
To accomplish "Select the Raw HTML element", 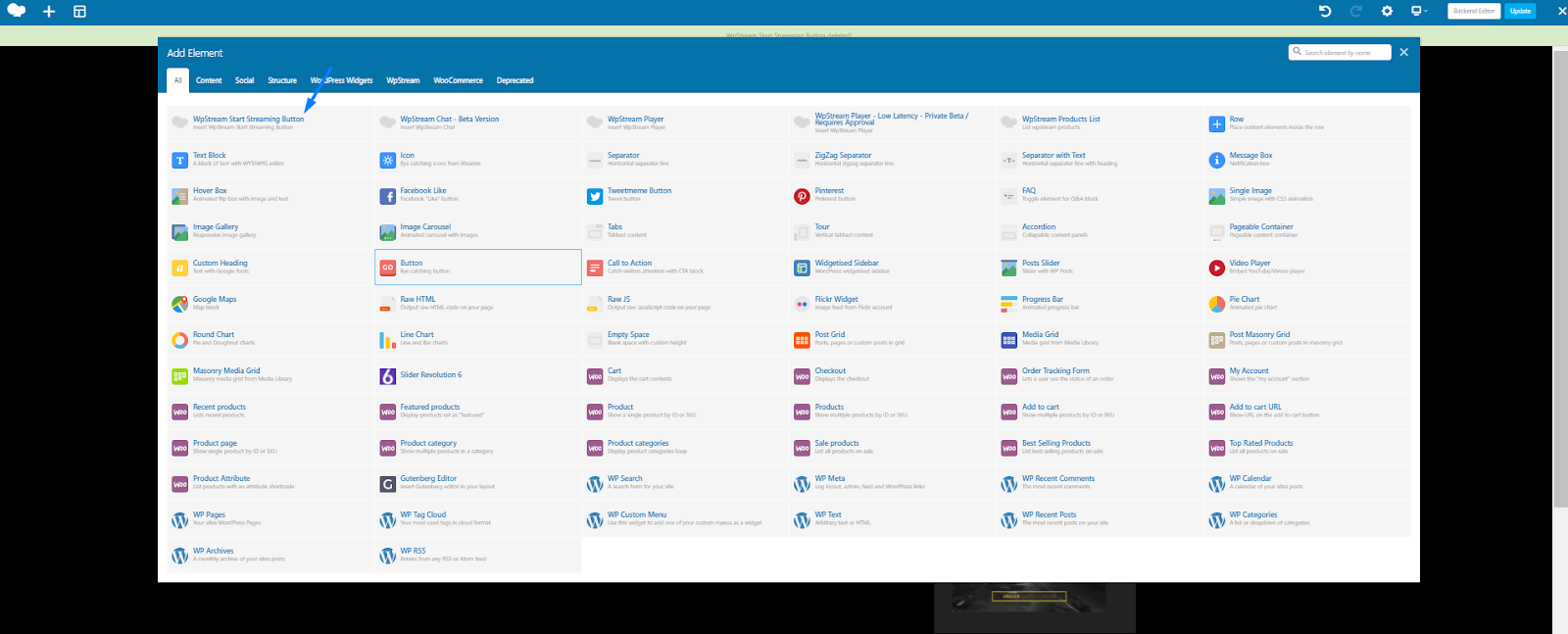I will pos(478,304).
